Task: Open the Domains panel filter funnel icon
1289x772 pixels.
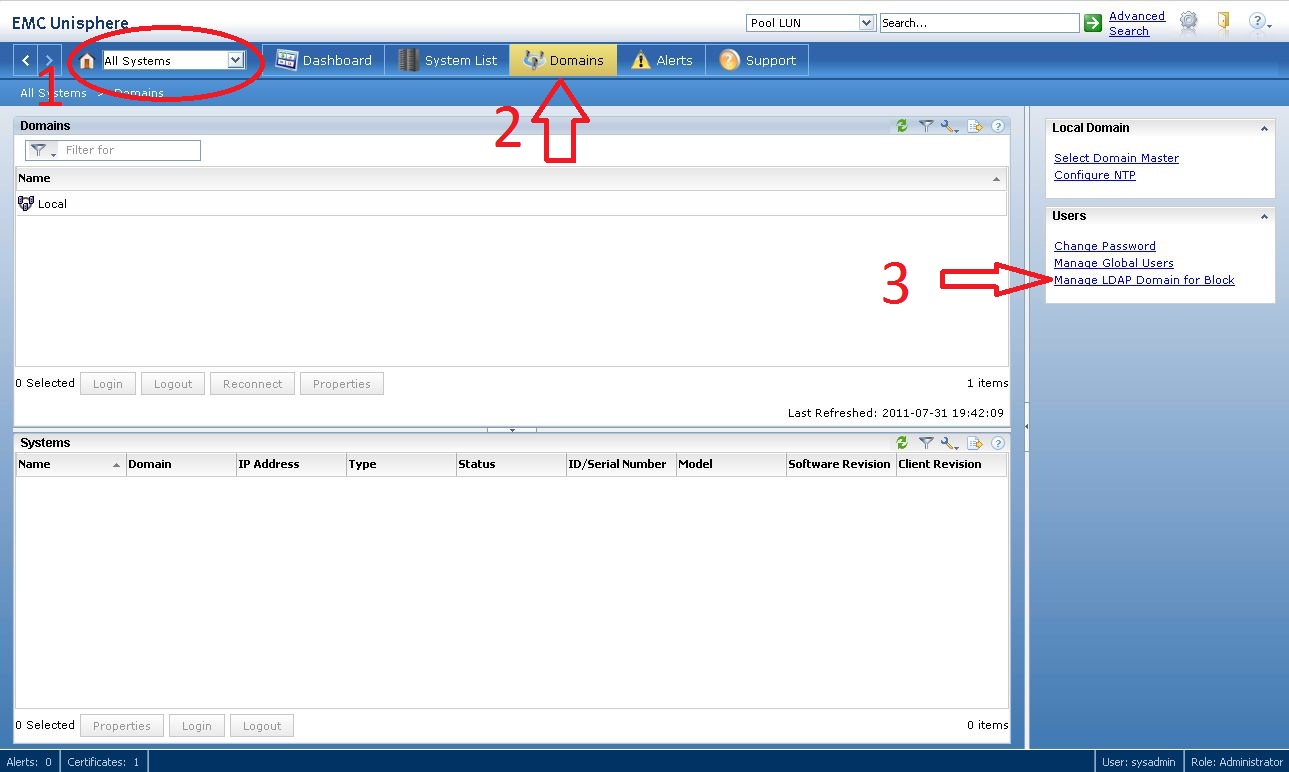Action: 926,126
